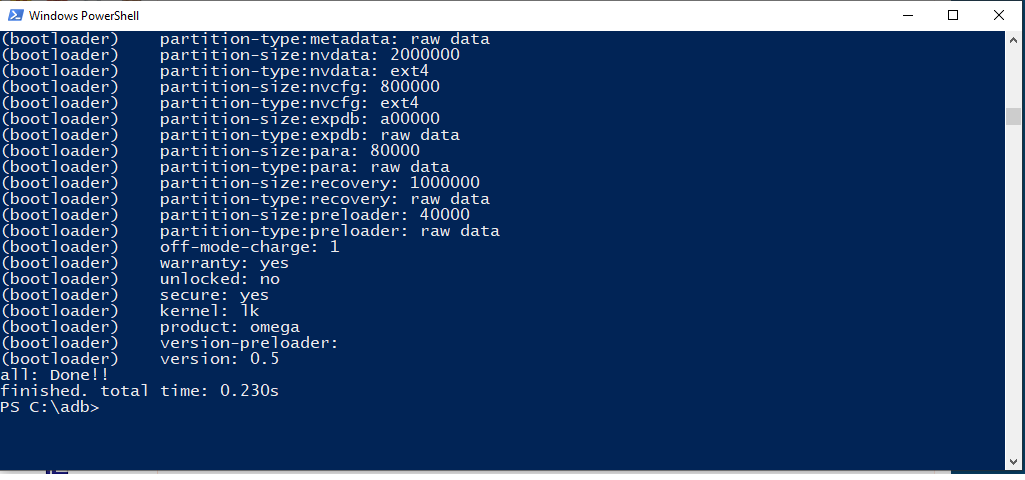Minimize the PowerShell window
This screenshot has height=480, width=1025.
(907, 15)
